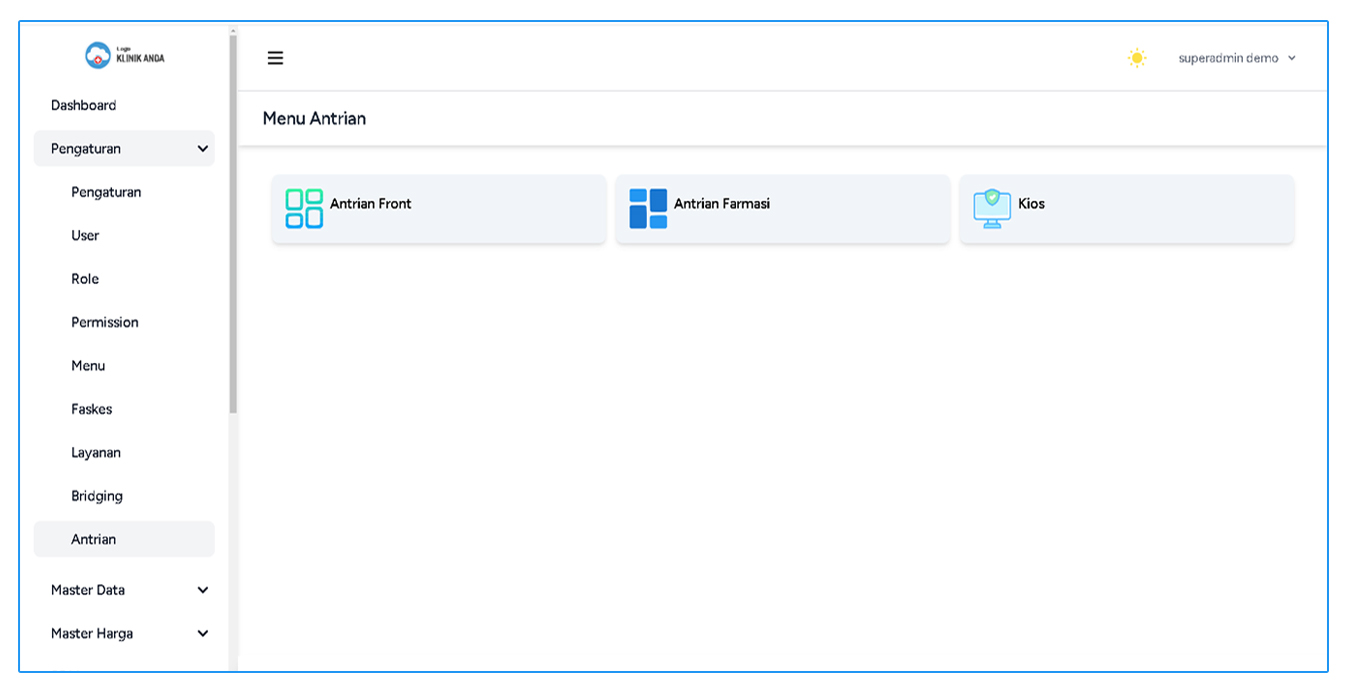Open the Permission submenu item
This screenshot has height=696, width=1350.
tap(105, 322)
